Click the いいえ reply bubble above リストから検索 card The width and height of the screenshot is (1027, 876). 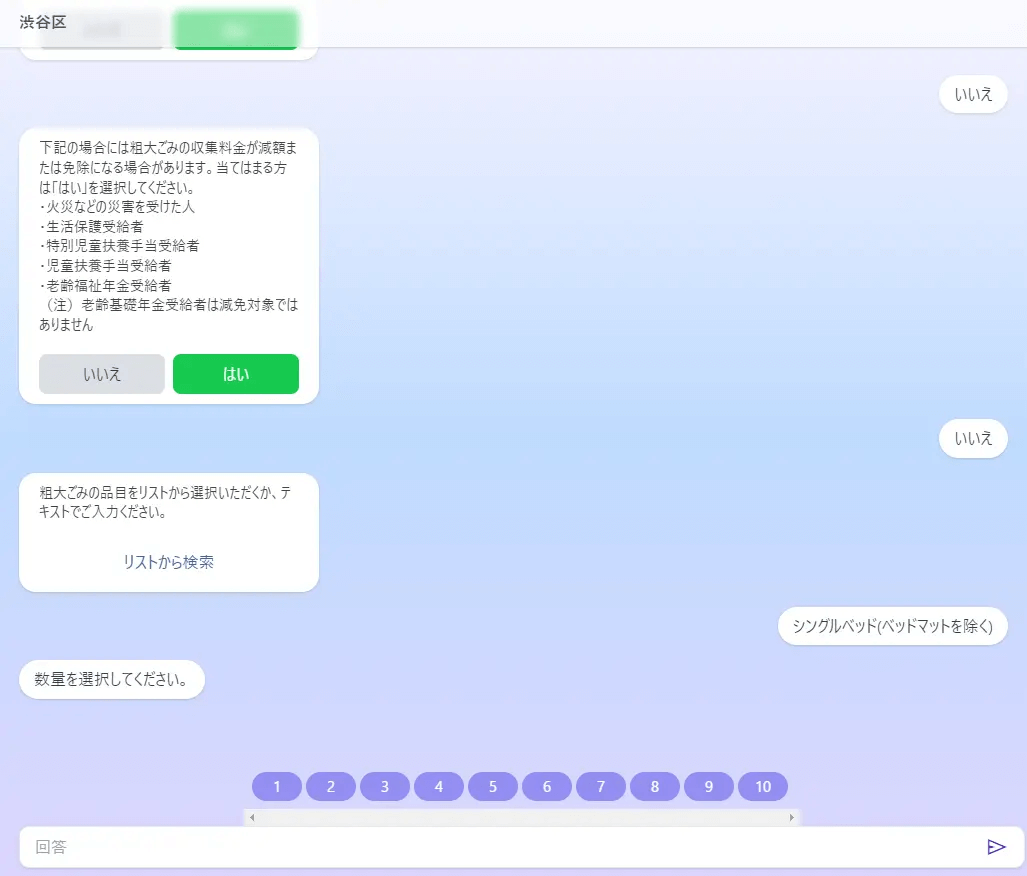point(973,438)
